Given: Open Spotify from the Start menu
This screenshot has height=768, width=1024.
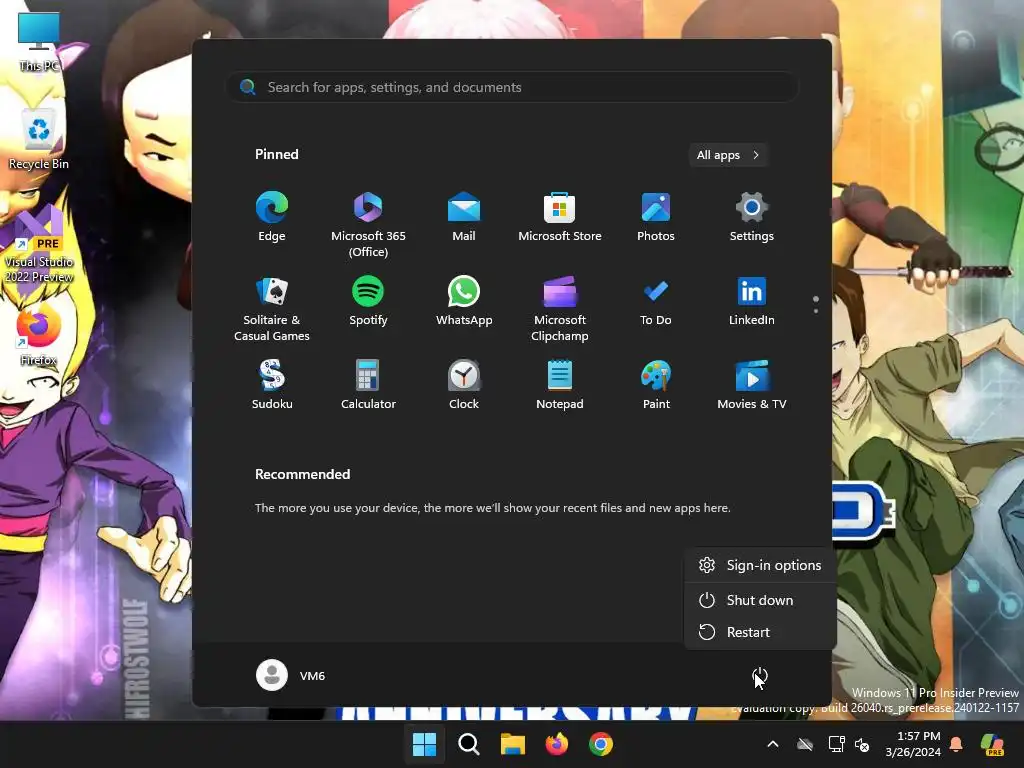Looking at the screenshot, I should point(368,302).
